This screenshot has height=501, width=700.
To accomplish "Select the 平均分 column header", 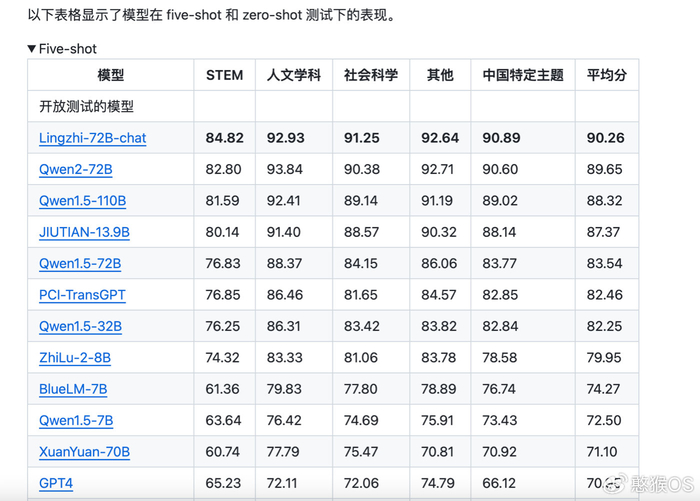I will (x=606, y=75).
